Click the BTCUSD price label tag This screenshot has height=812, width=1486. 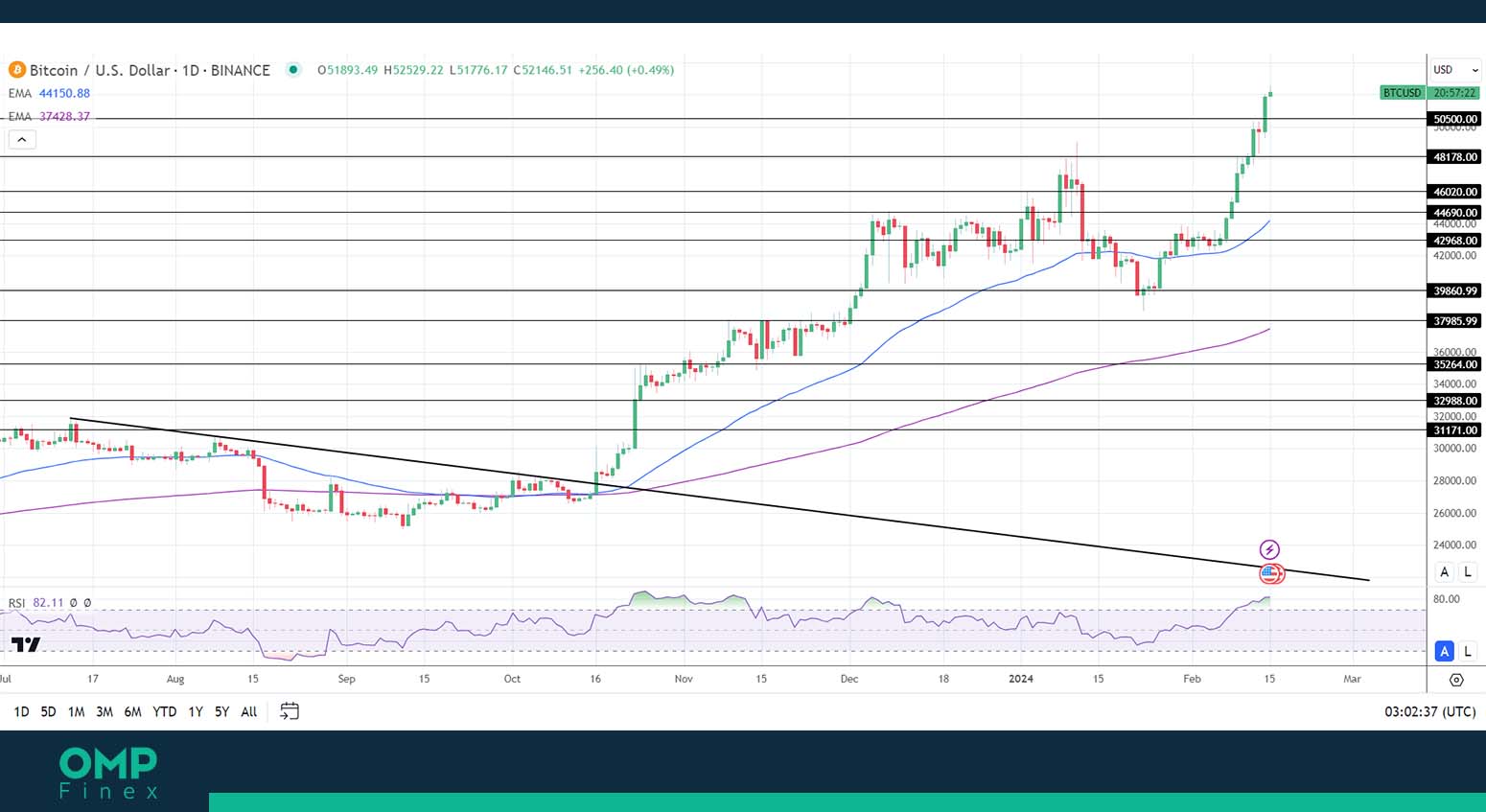pyautogui.click(x=1403, y=93)
